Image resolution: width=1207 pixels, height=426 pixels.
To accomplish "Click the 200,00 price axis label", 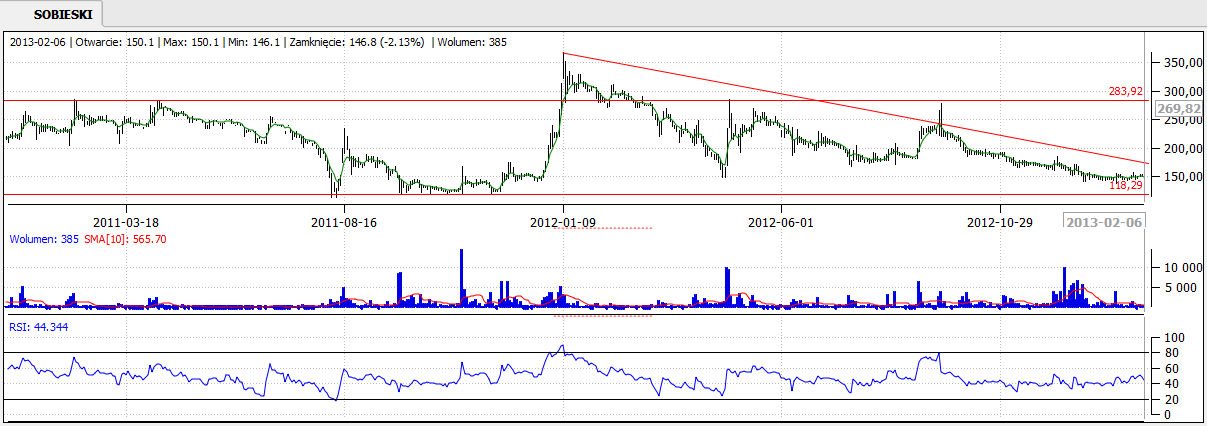I will click(x=1183, y=148).
